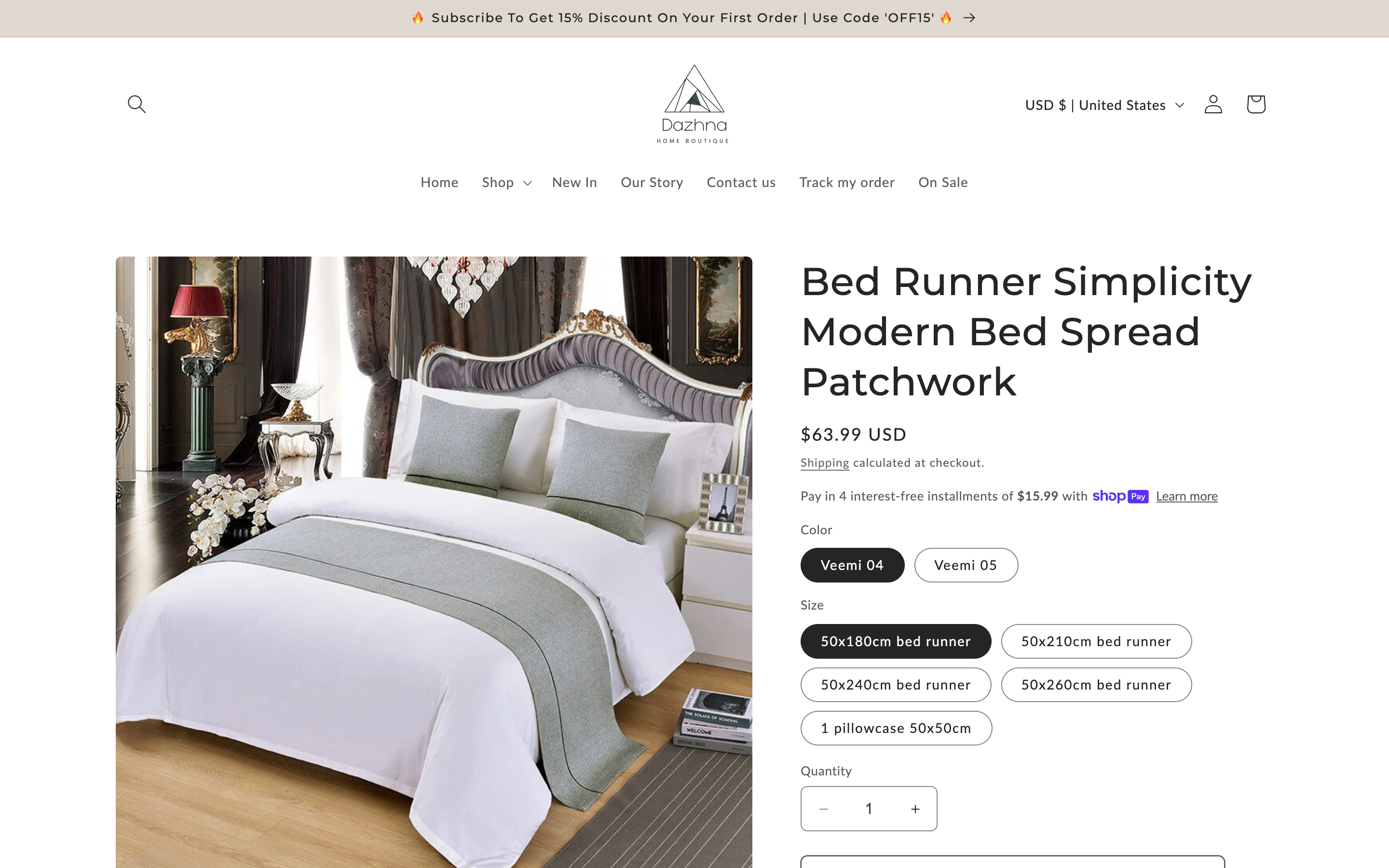Expand the Shop menu dropdown
Viewport: 1389px width, 868px height.
[x=507, y=183]
